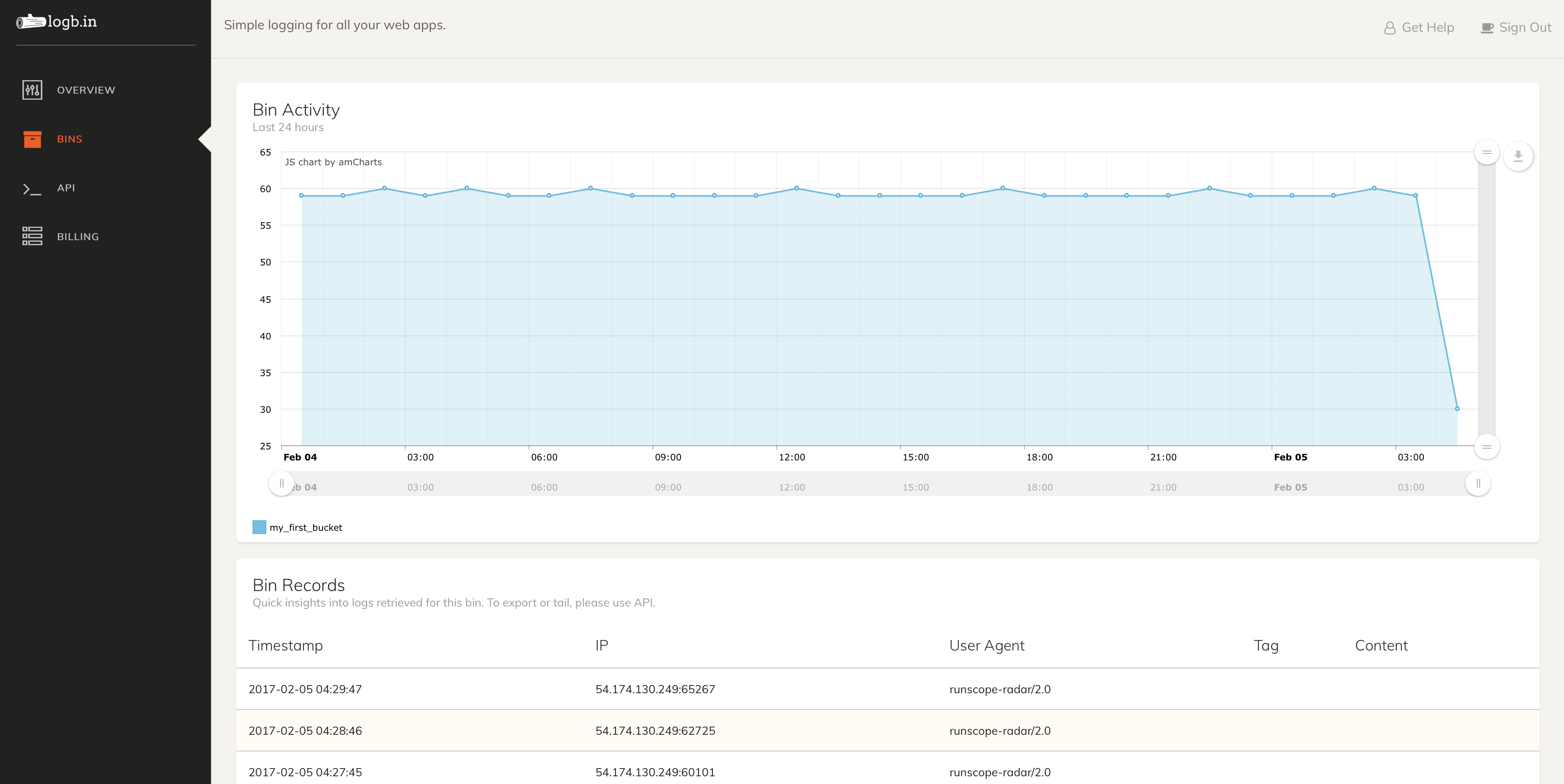Click the logb.in log logo

point(31,22)
